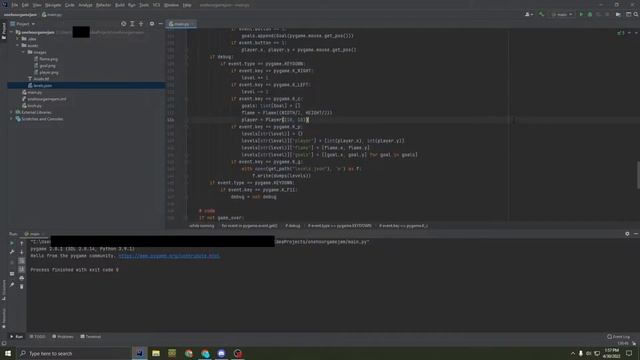Rerun main with Run panel play icon

tap(12, 243)
